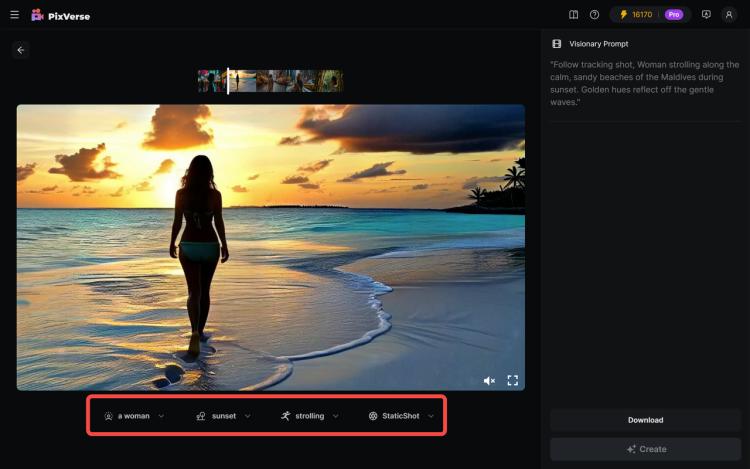Open the user profile avatar
The height and width of the screenshot is (469, 750).
click(729, 15)
